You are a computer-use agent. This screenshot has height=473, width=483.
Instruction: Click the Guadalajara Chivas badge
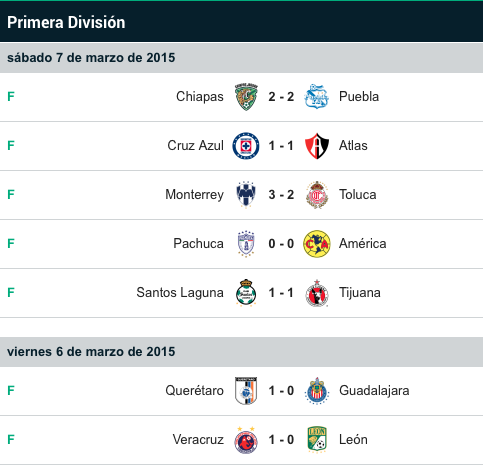tap(317, 391)
